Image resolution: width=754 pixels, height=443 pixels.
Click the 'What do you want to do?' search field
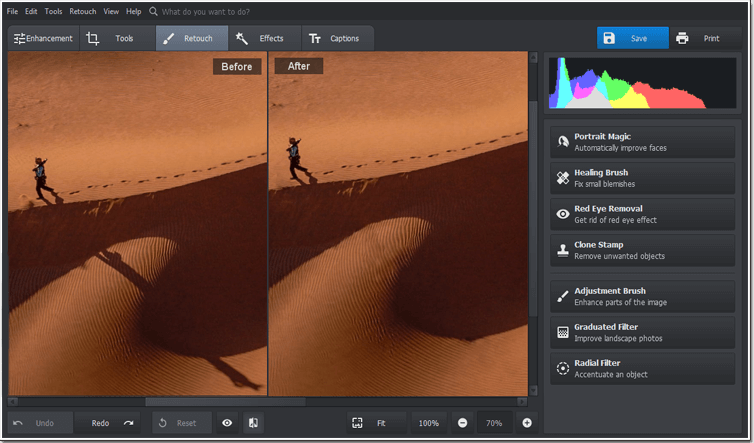tap(205, 12)
